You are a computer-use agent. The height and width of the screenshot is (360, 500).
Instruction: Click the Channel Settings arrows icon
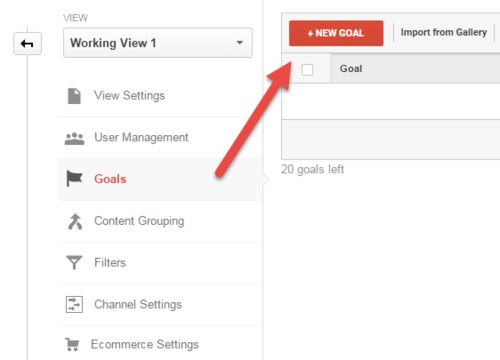pos(74,304)
